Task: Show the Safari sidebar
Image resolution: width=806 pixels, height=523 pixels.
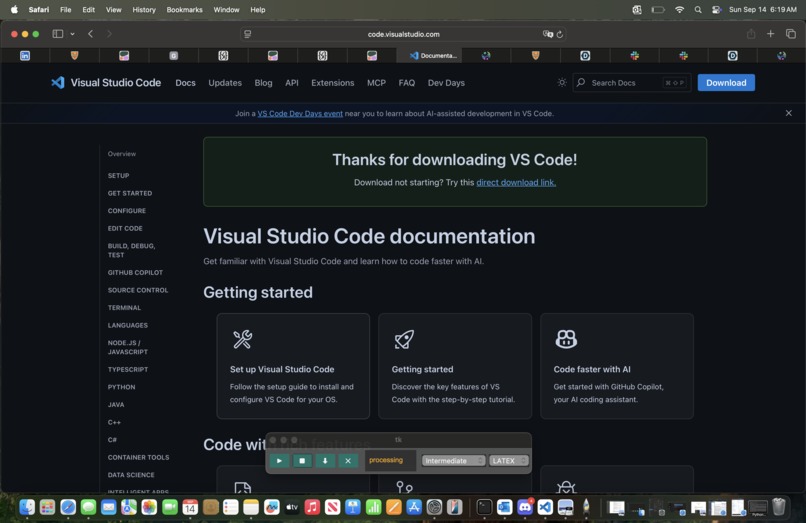Action: [58, 34]
